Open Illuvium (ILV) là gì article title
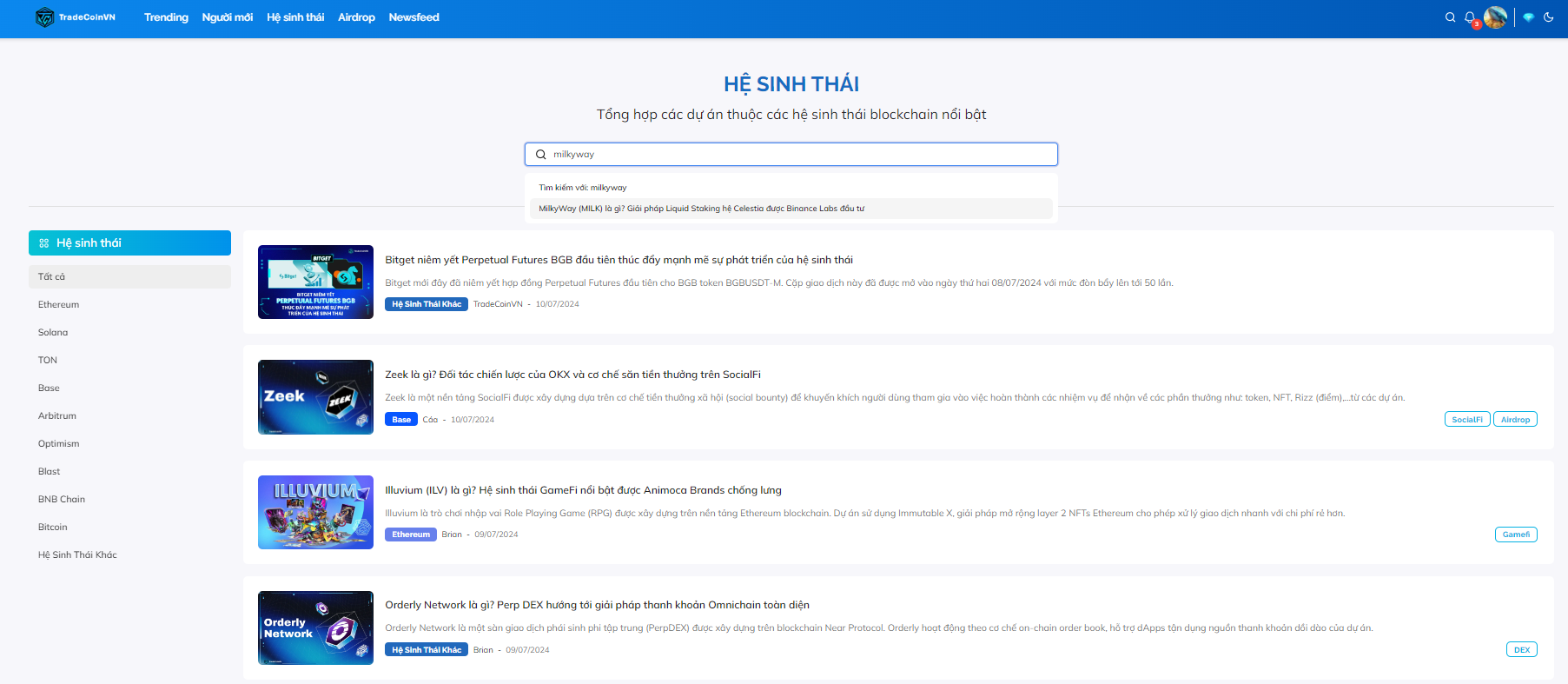1568x684 pixels. click(x=583, y=490)
